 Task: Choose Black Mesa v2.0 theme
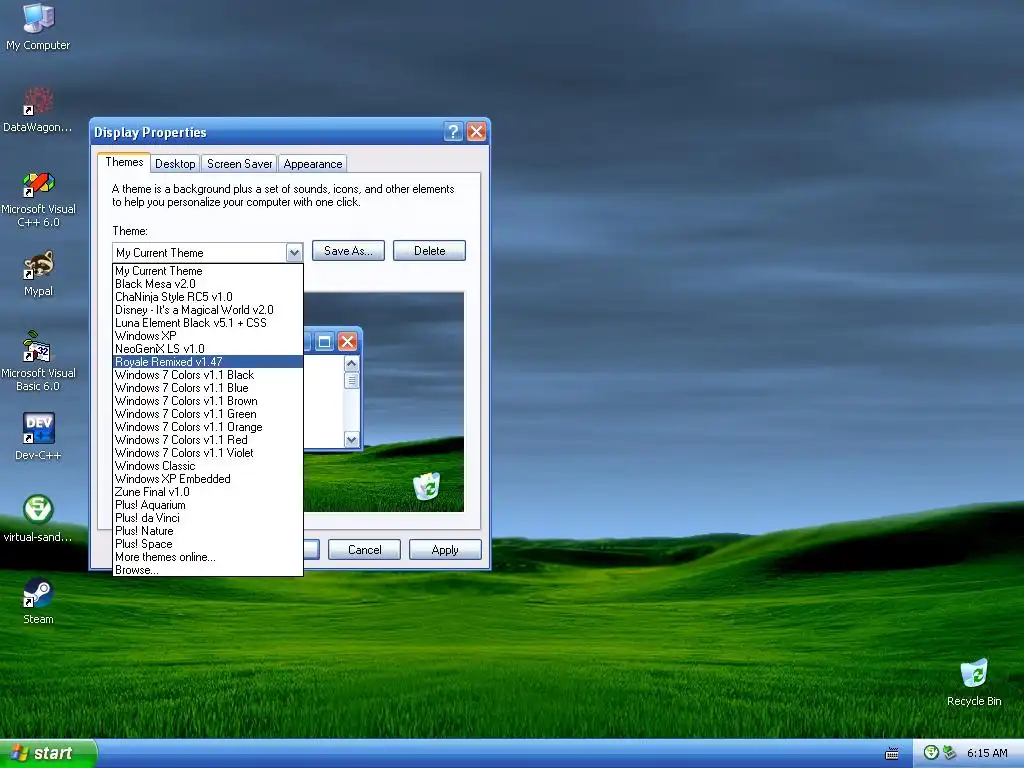pyautogui.click(x=208, y=283)
